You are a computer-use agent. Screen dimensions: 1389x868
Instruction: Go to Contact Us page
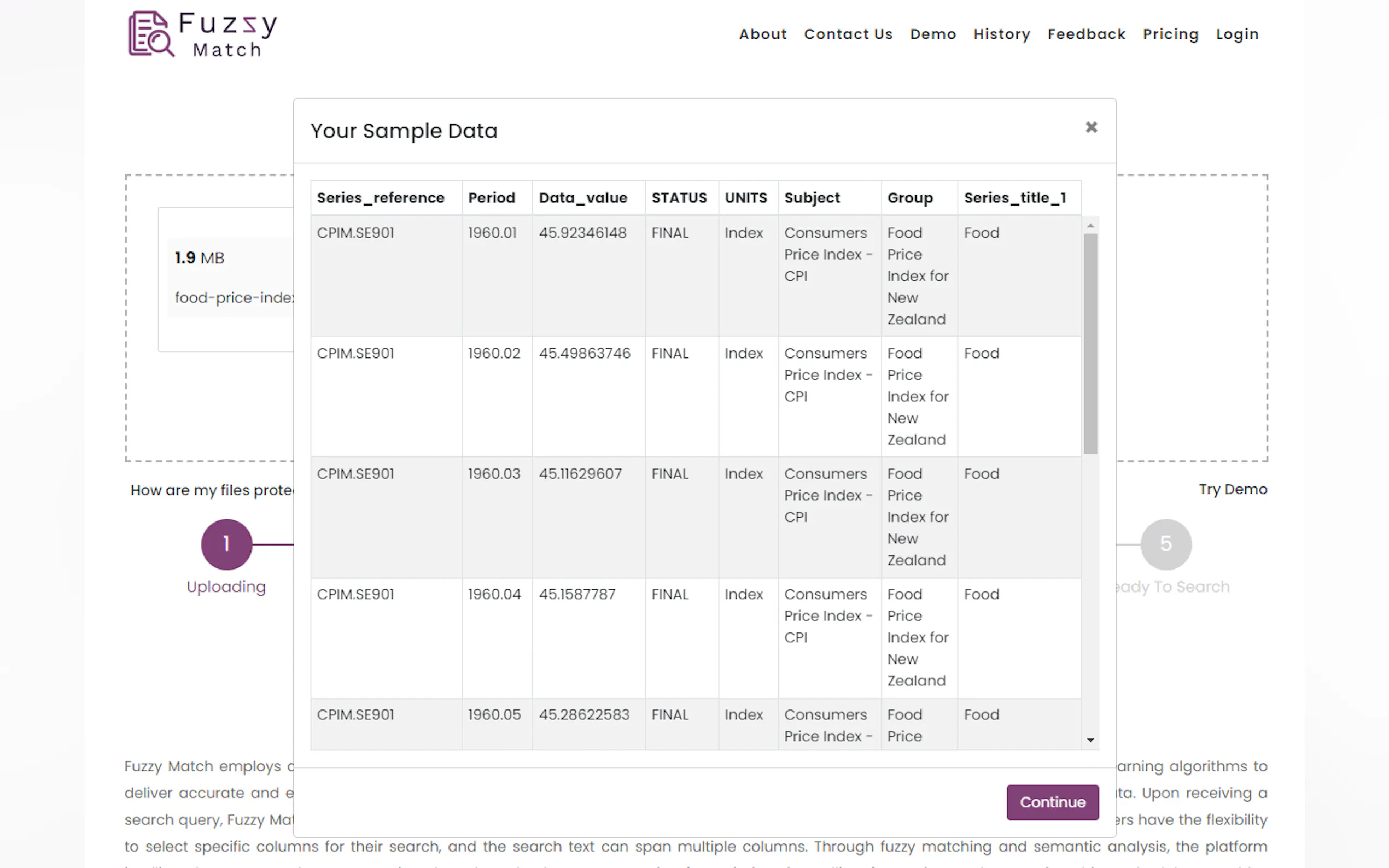pos(848,34)
